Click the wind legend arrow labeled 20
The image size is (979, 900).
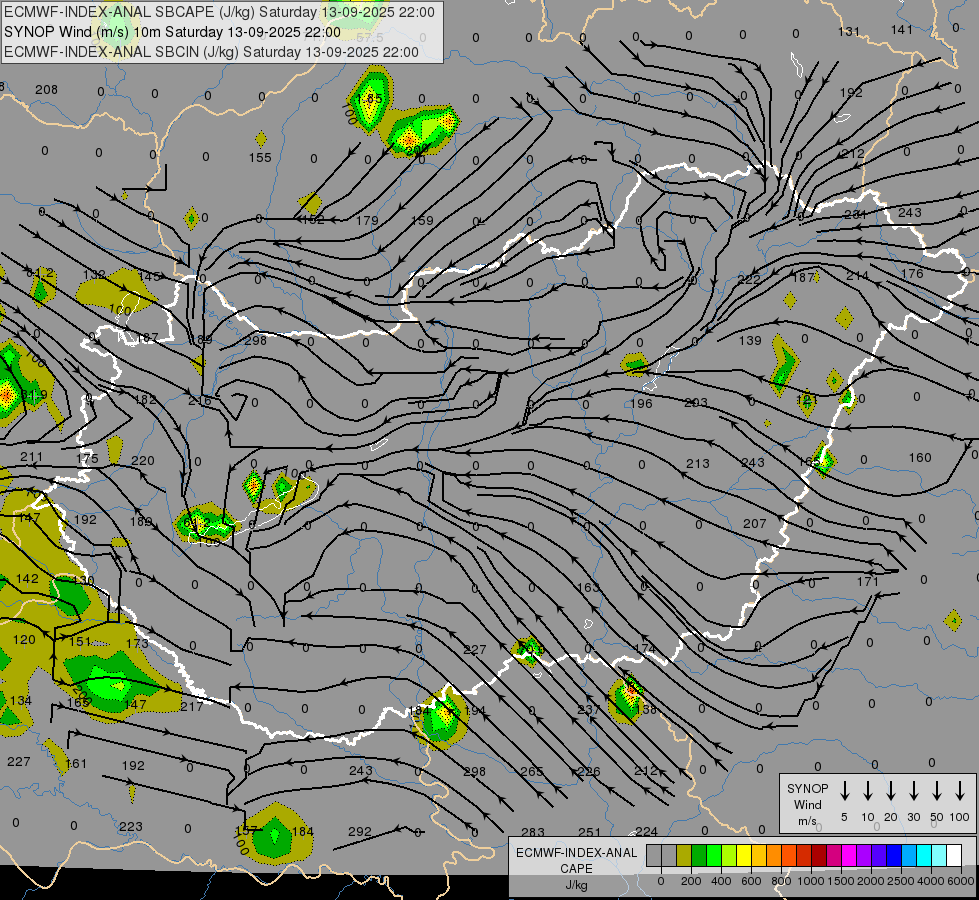coord(890,791)
